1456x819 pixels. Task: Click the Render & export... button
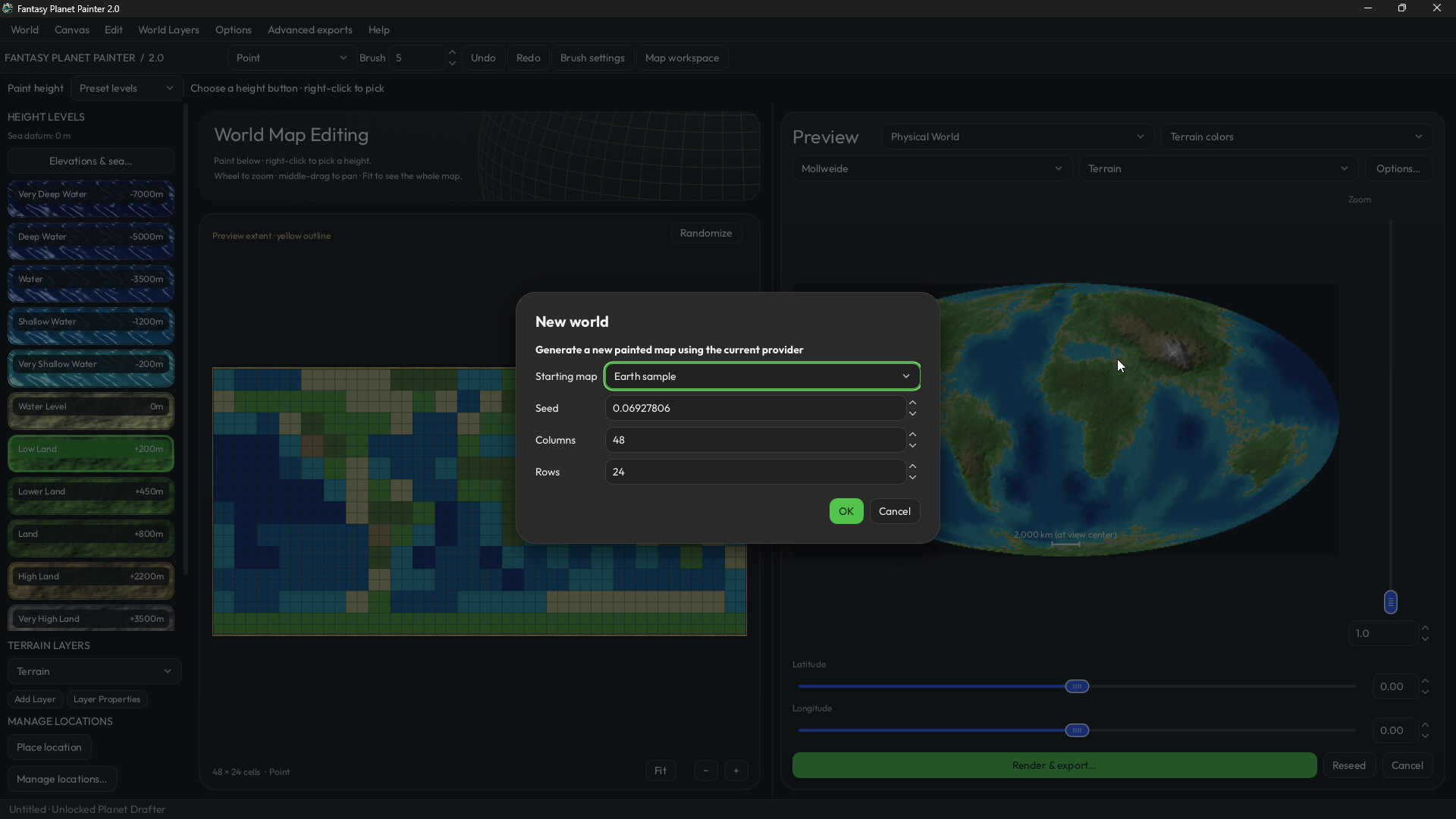(1054, 765)
